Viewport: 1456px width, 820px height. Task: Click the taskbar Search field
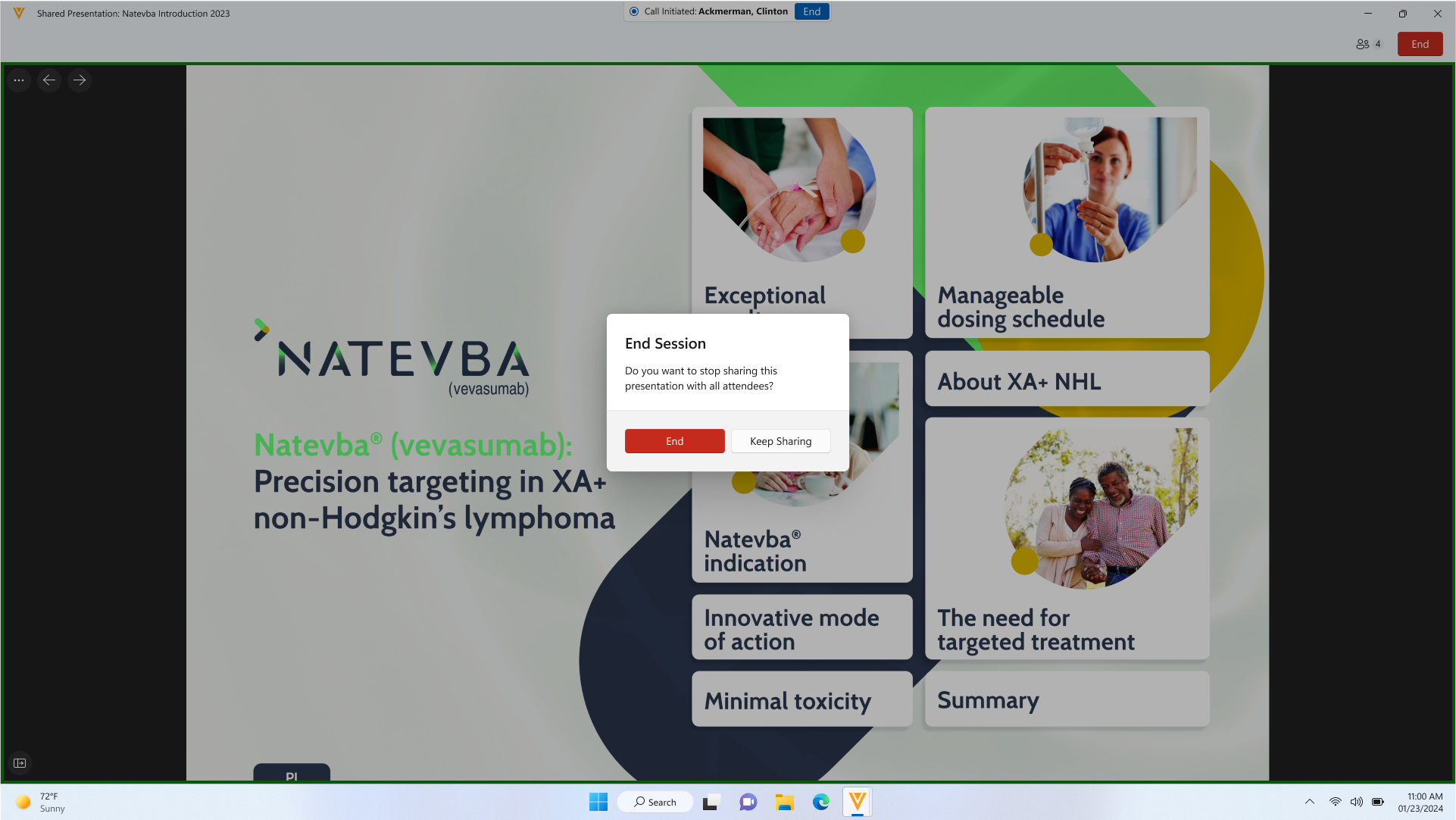click(655, 802)
